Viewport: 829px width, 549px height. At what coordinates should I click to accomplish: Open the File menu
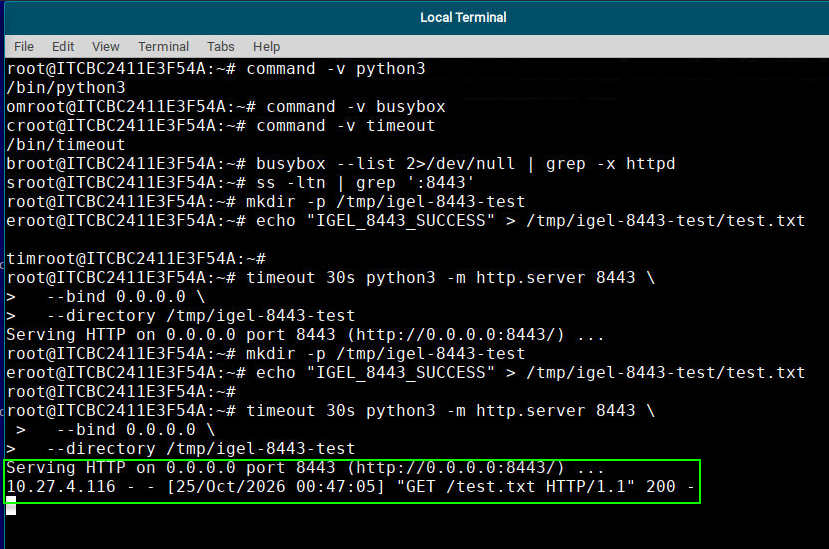point(24,47)
